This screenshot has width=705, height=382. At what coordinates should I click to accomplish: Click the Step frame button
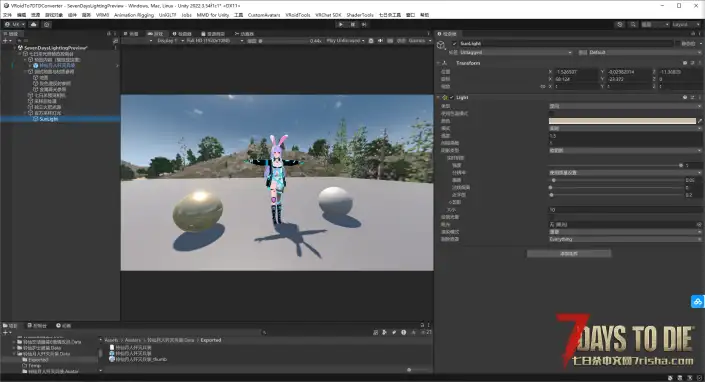(x=364, y=24)
